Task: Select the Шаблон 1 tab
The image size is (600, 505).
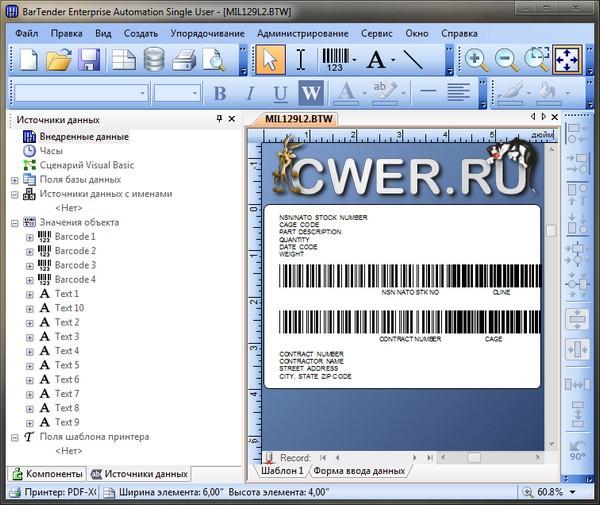Action: click(282, 471)
